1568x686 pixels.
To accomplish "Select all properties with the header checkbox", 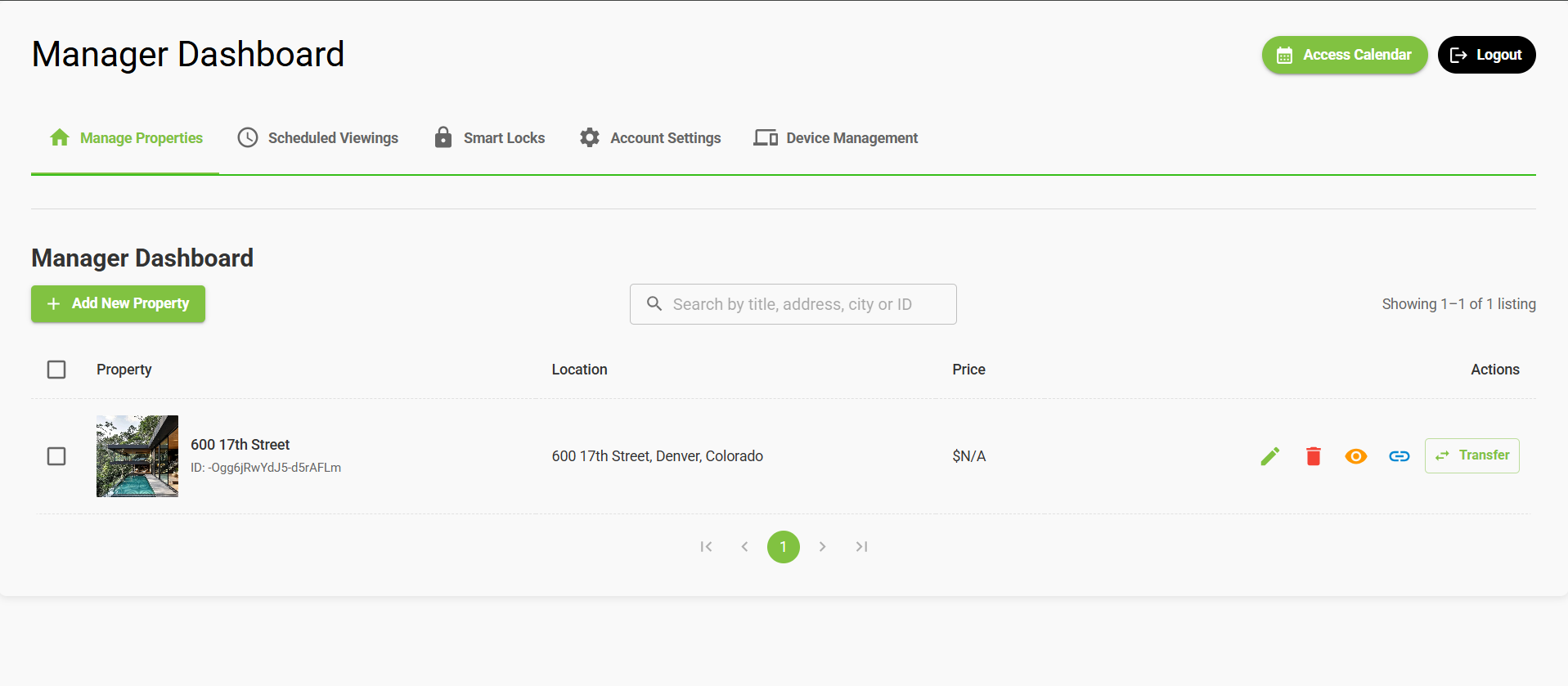I will click(56, 370).
